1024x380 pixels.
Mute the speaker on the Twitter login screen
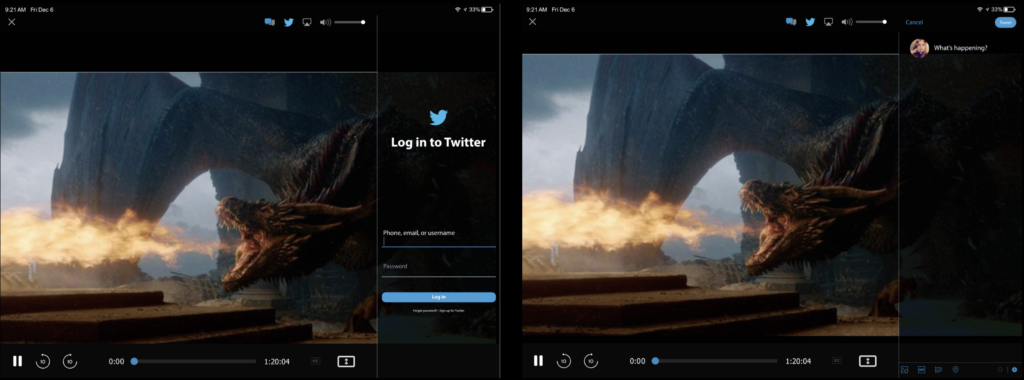point(325,22)
